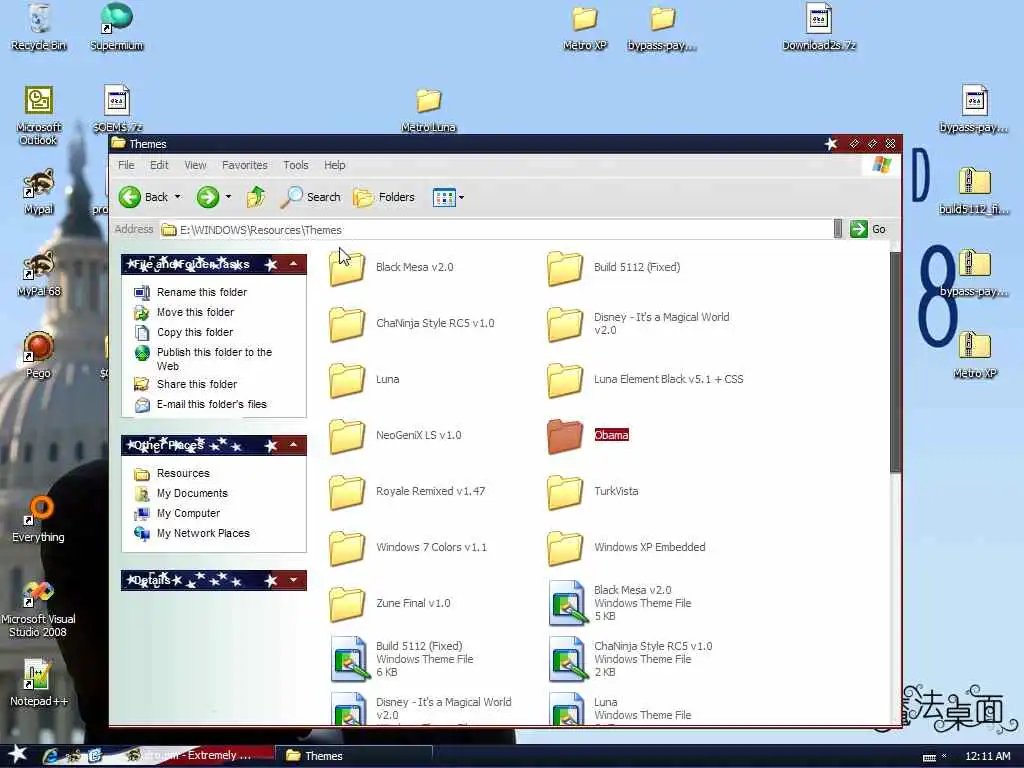
Task: Select Microsoft Visual Studio 2008 shortcut
Action: [39, 609]
